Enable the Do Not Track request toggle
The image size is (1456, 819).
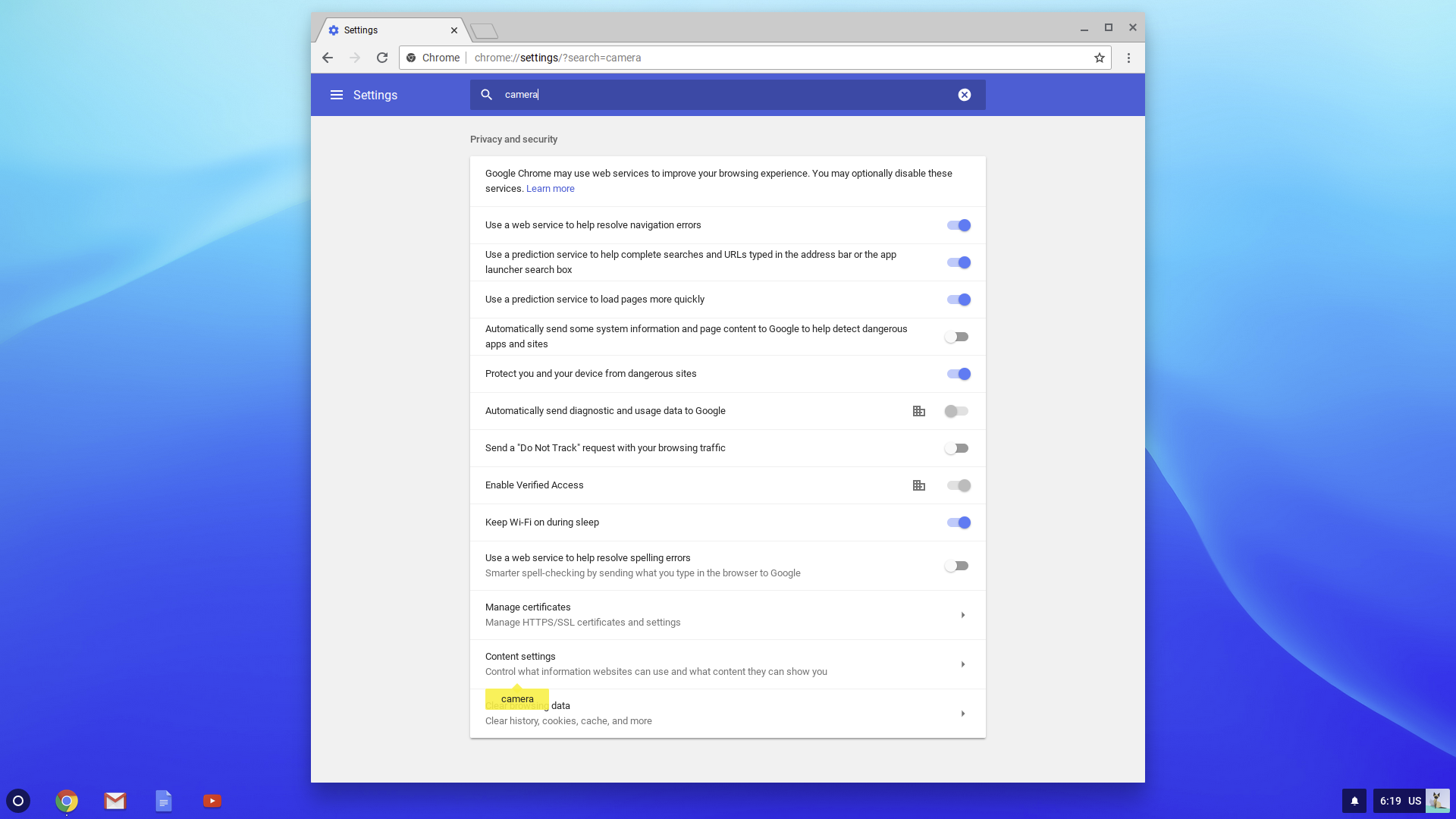click(x=957, y=448)
